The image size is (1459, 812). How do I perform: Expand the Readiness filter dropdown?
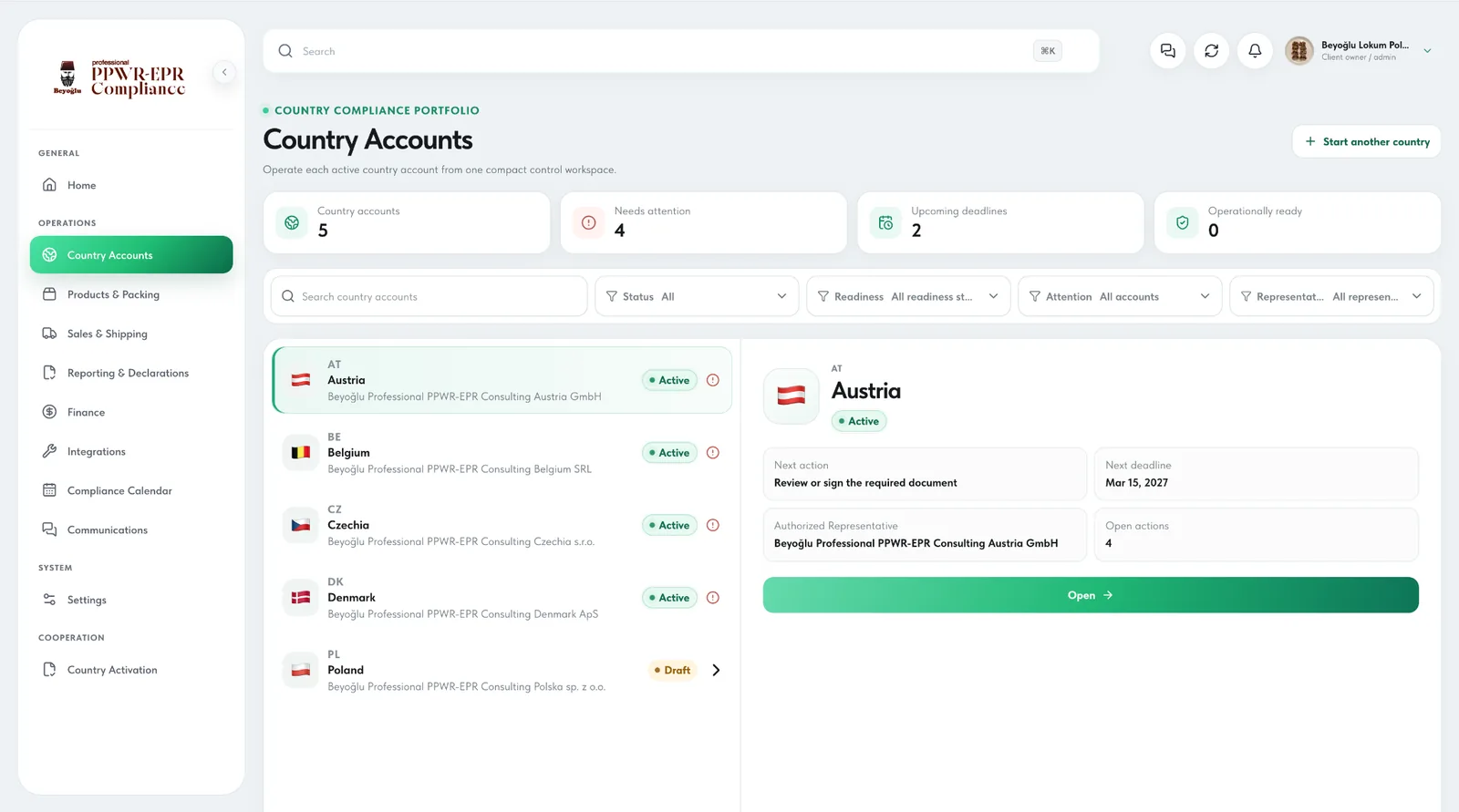pos(908,296)
